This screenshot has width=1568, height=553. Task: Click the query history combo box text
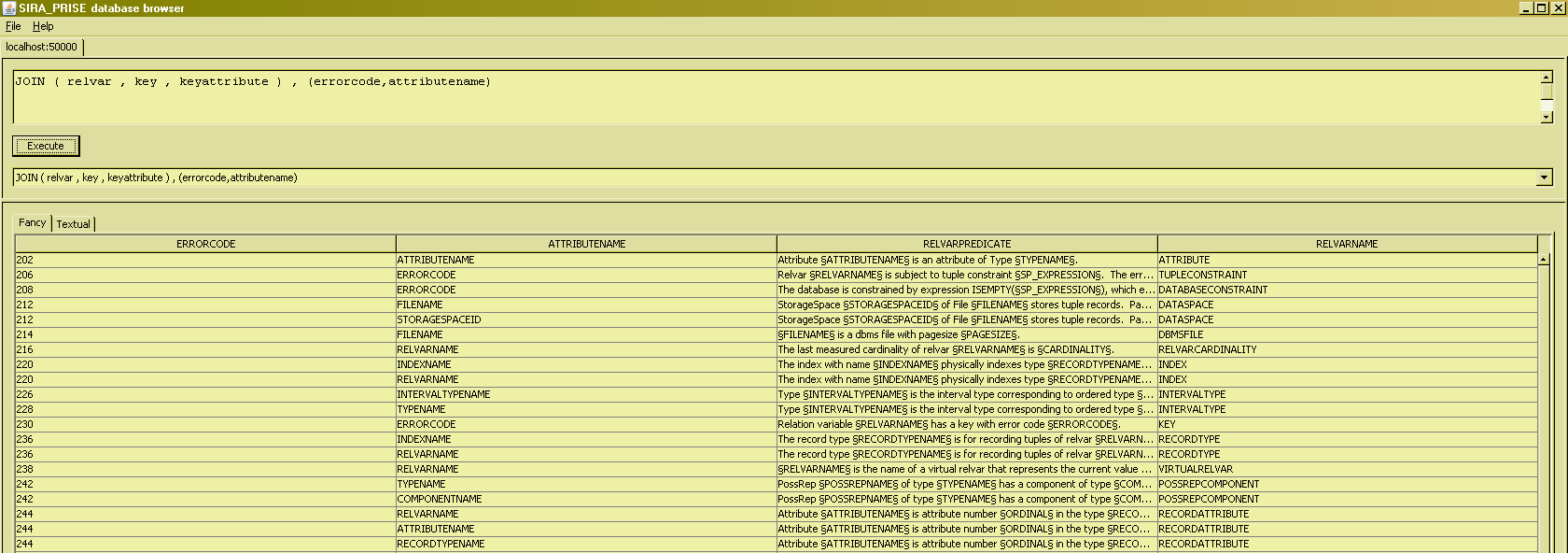pos(747,177)
